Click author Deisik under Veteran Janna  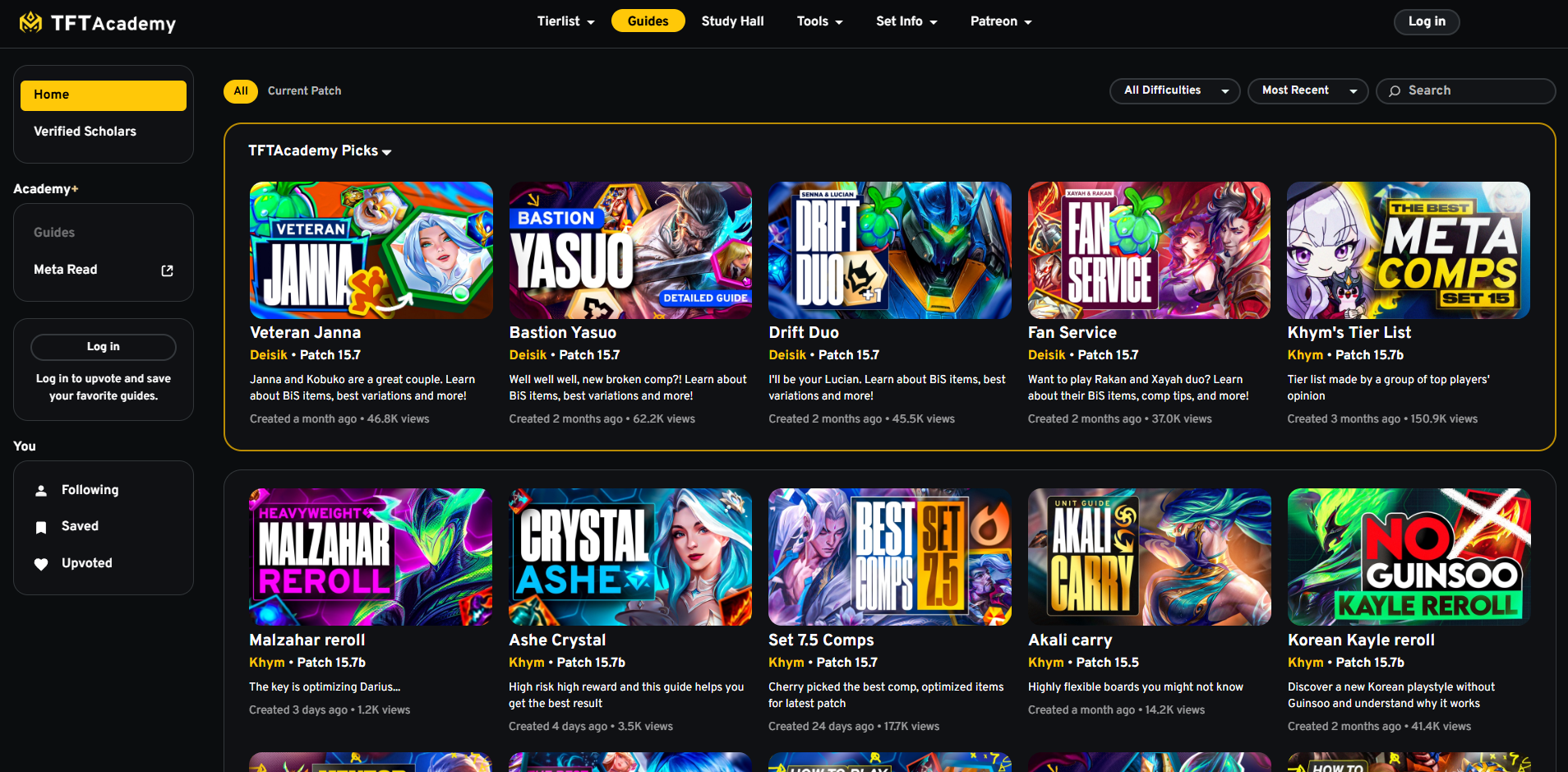(268, 355)
